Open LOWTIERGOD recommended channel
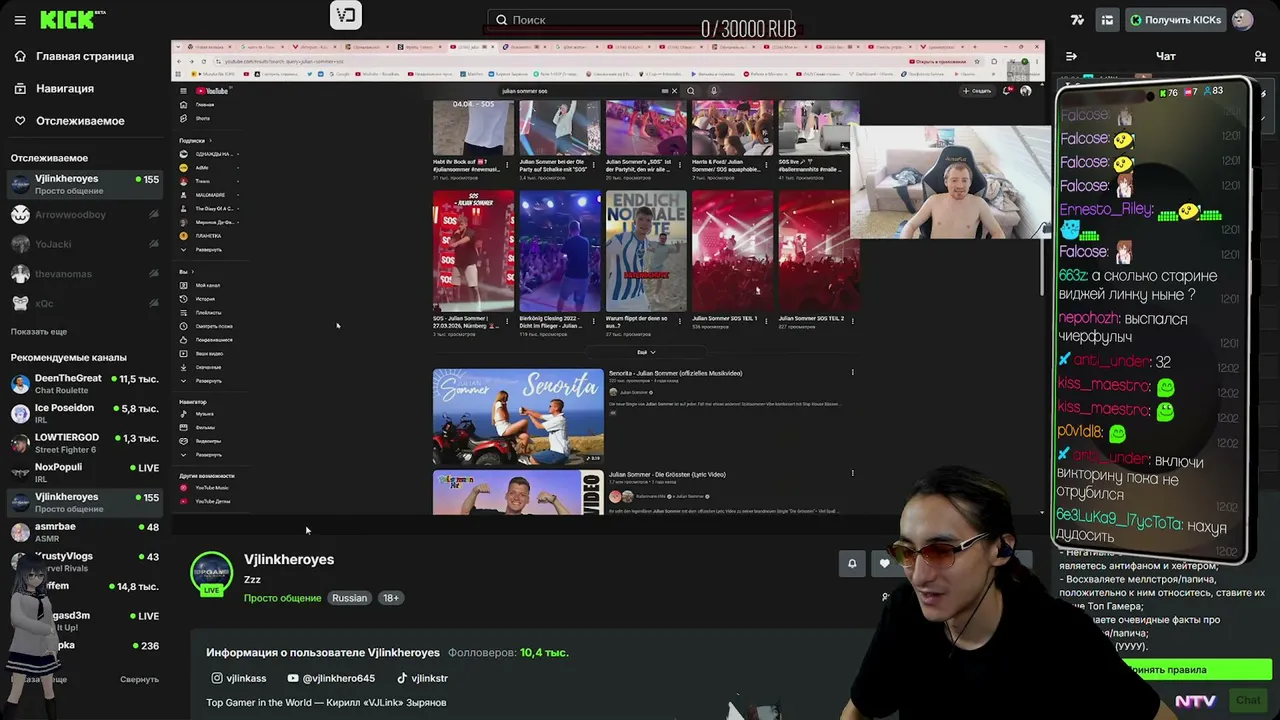Screen dimensions: 1280x720 coord(84,443)
